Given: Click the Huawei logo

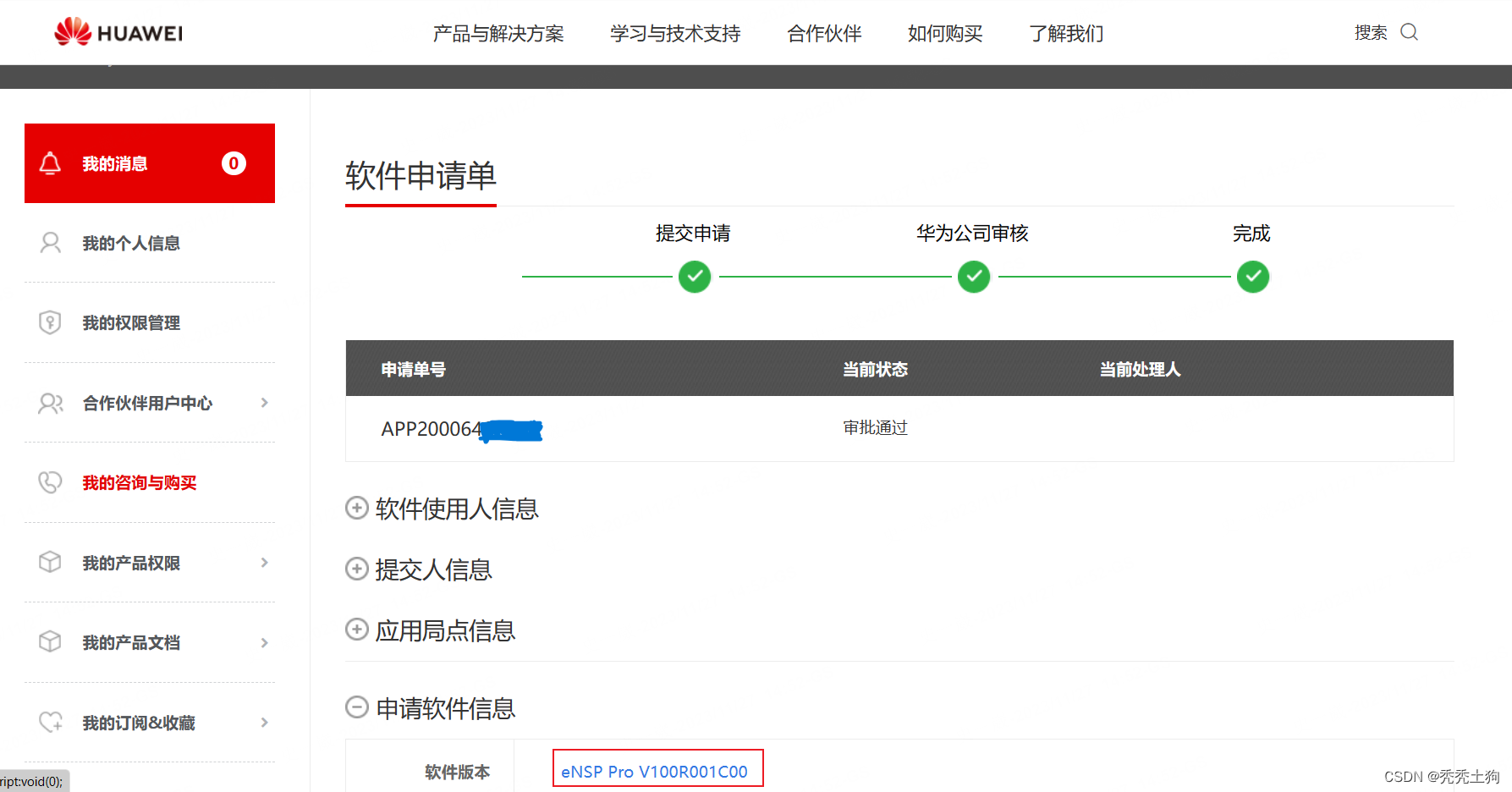Looking at the screenshot, I should pyautogui.click(x=118, y=32).
